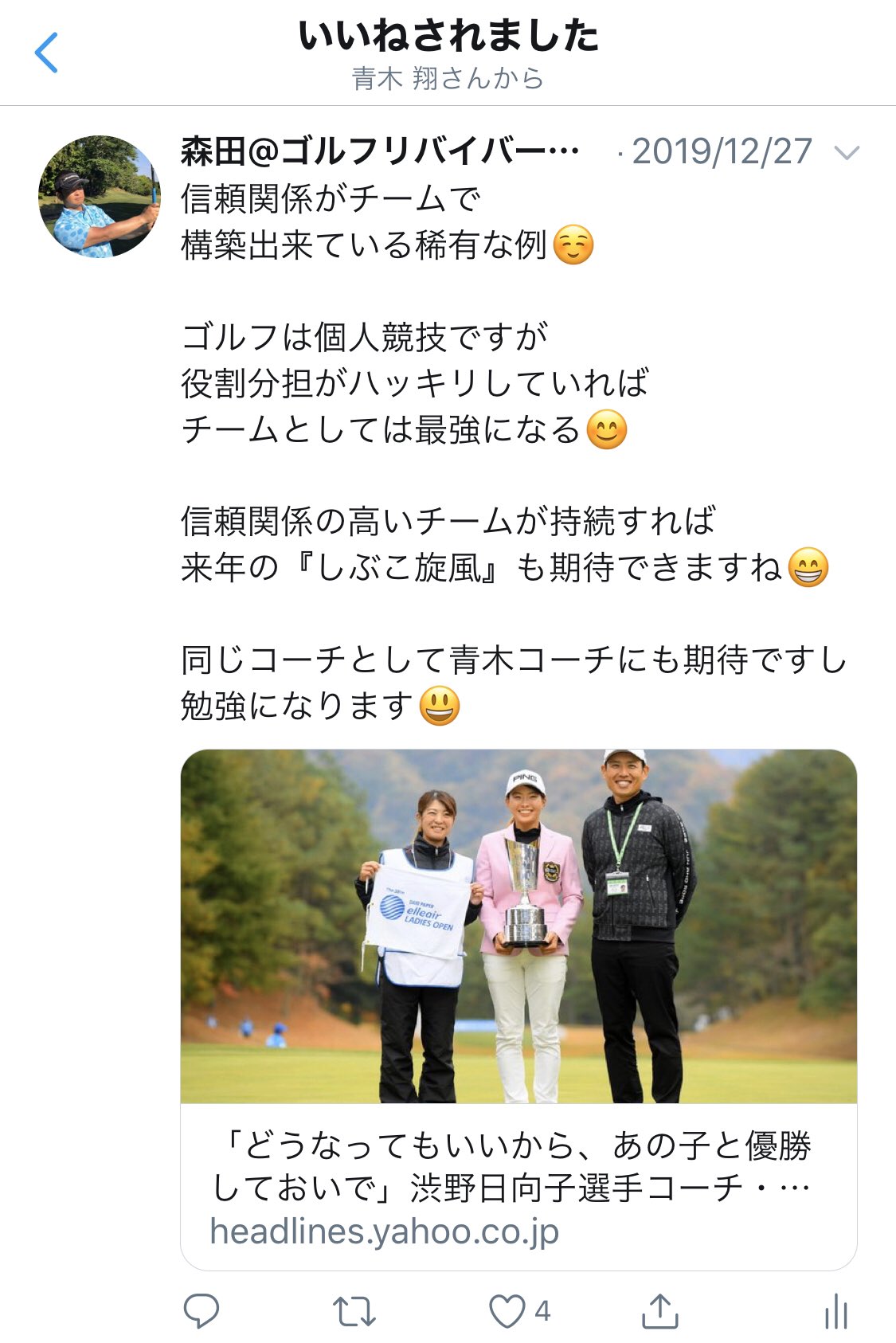Open article headline about 渋野日向子選手コーチ
The height and width of the screenshot is (1343, 896).
(511, 1167)
